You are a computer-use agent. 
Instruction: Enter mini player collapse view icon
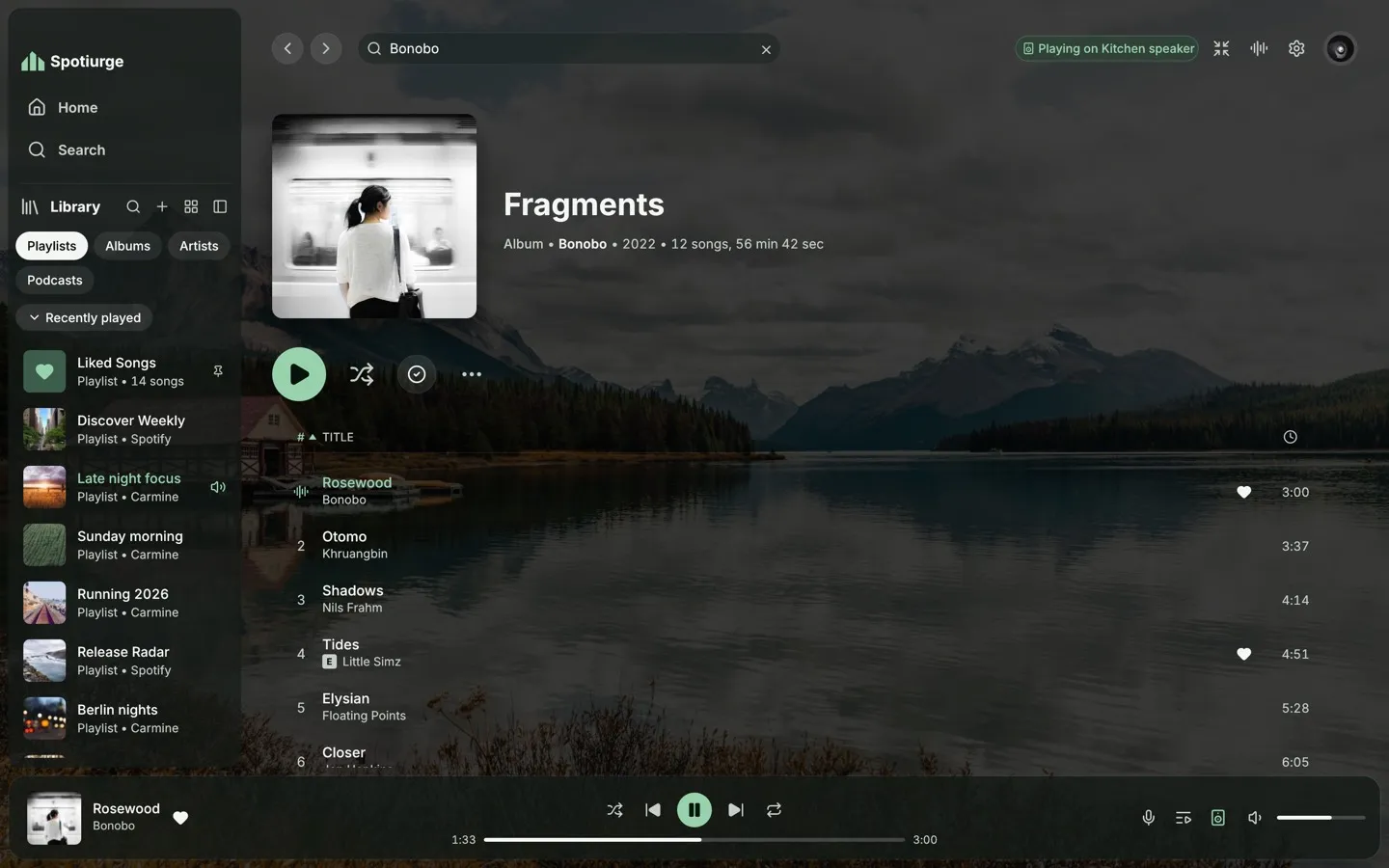(x=1221, y=48)
